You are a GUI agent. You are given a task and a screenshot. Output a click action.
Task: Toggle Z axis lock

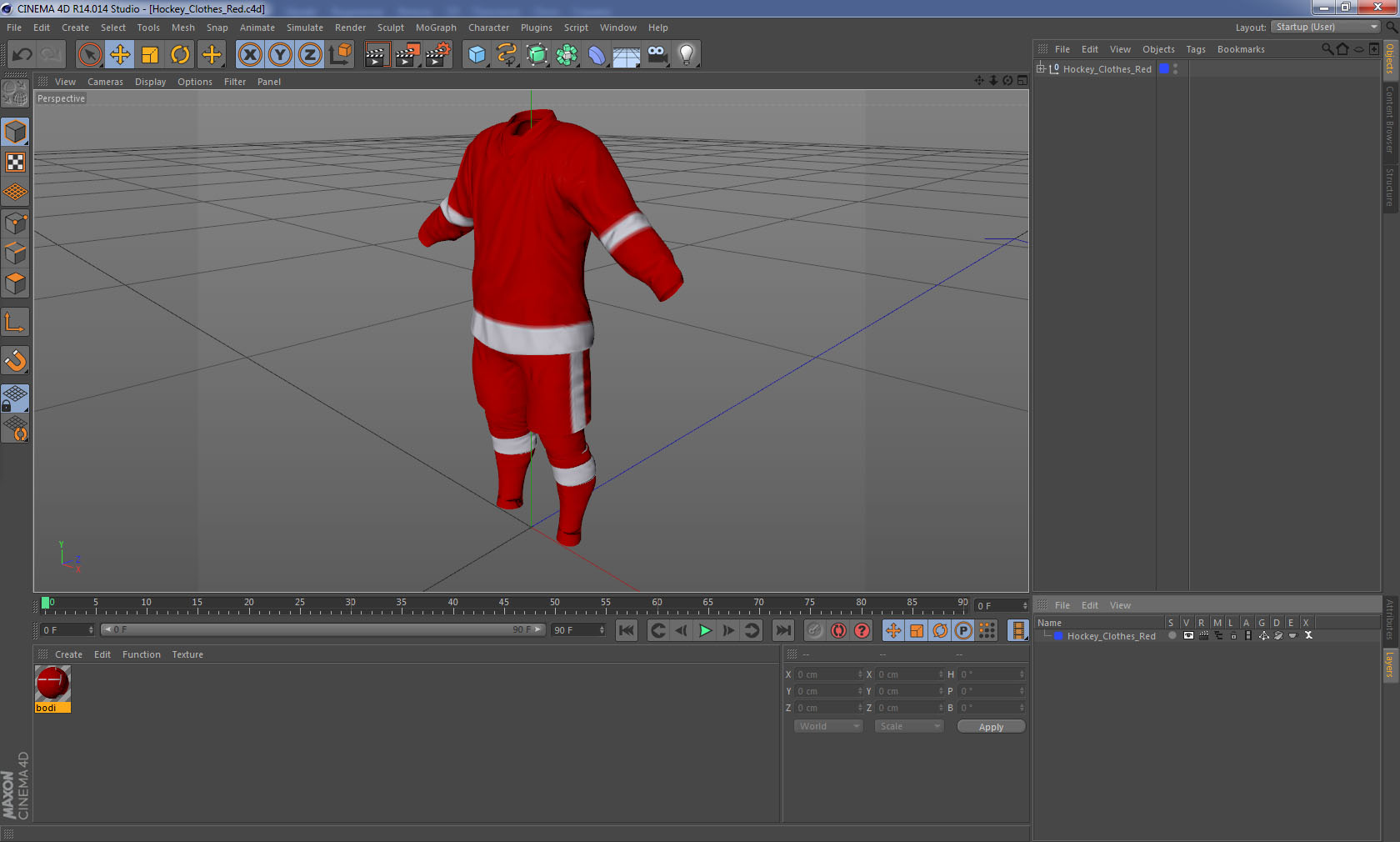click(x=310, y=55)
